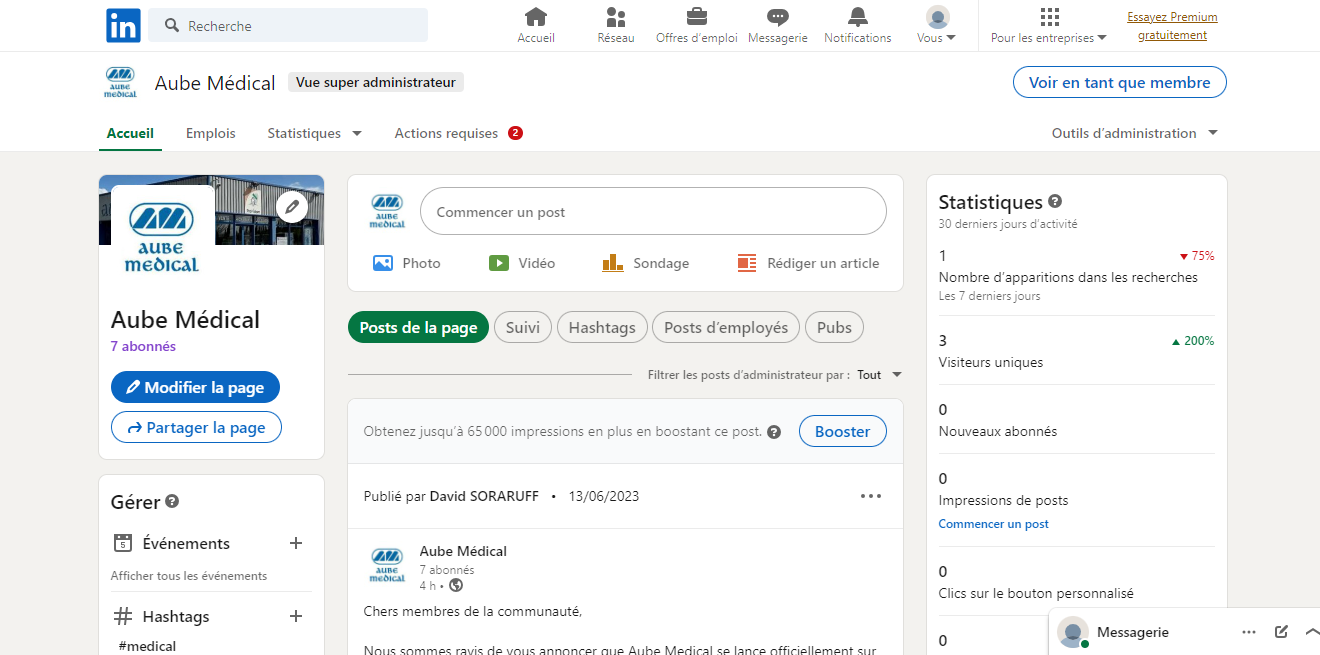Switch to the Emplois tab
The width and height of the screenshot is (1320, 655).
(x=211, y=133)
